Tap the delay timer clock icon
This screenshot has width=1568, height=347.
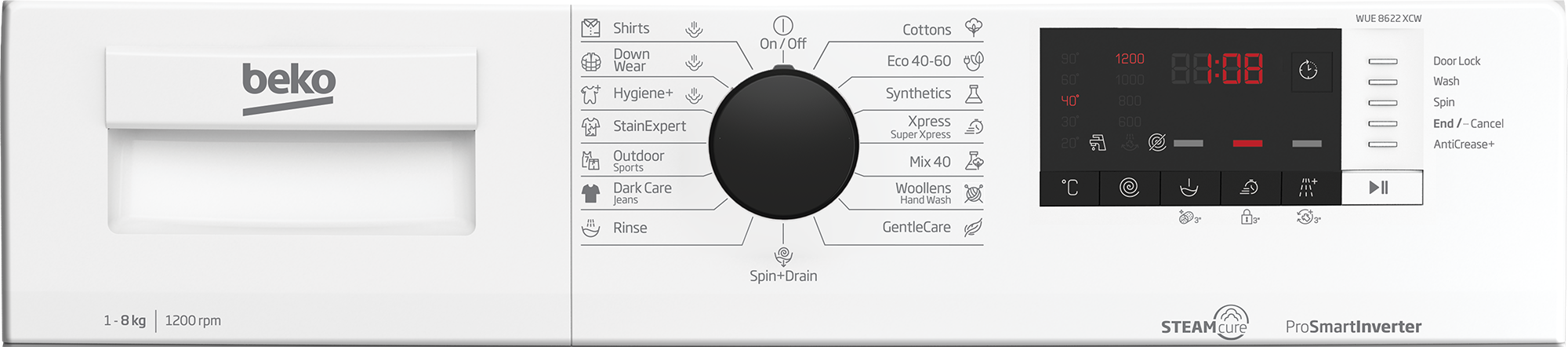pos(1308,70)
